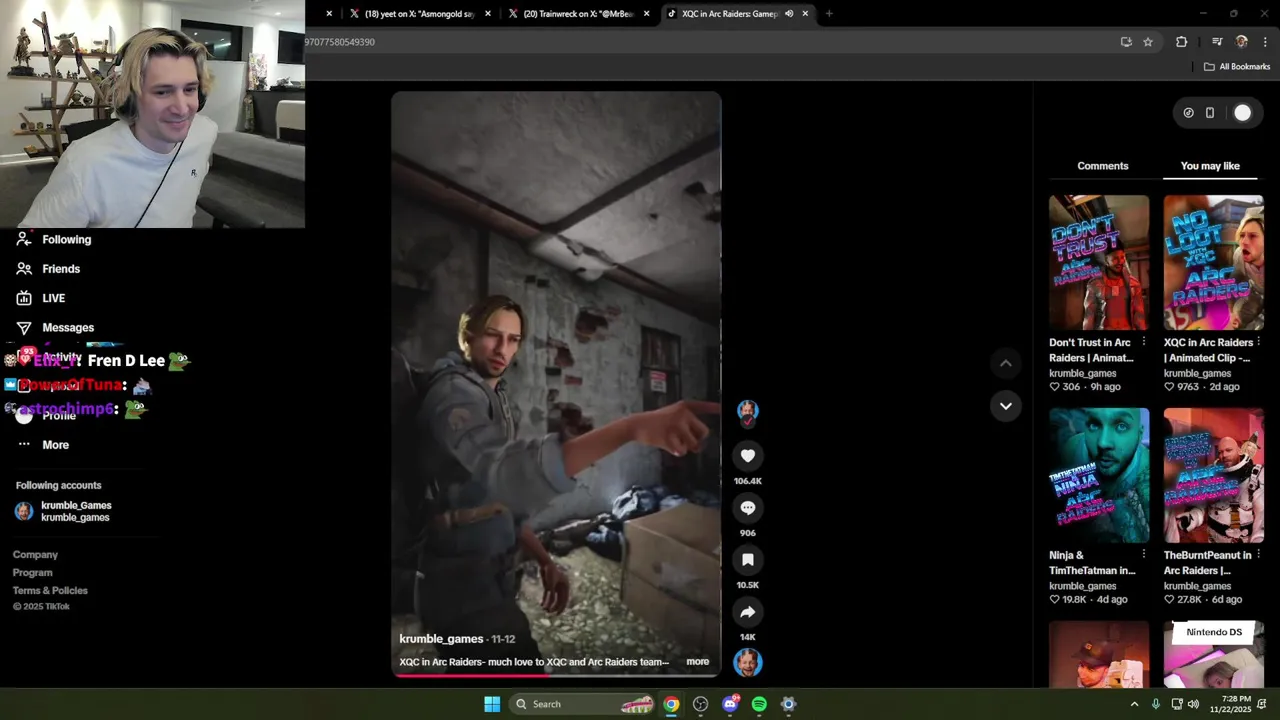Image resolution: width=1280 pixels, height=720 pixels.
Task: Open Chrome extensions puzzle icon
Action: 1182,42
